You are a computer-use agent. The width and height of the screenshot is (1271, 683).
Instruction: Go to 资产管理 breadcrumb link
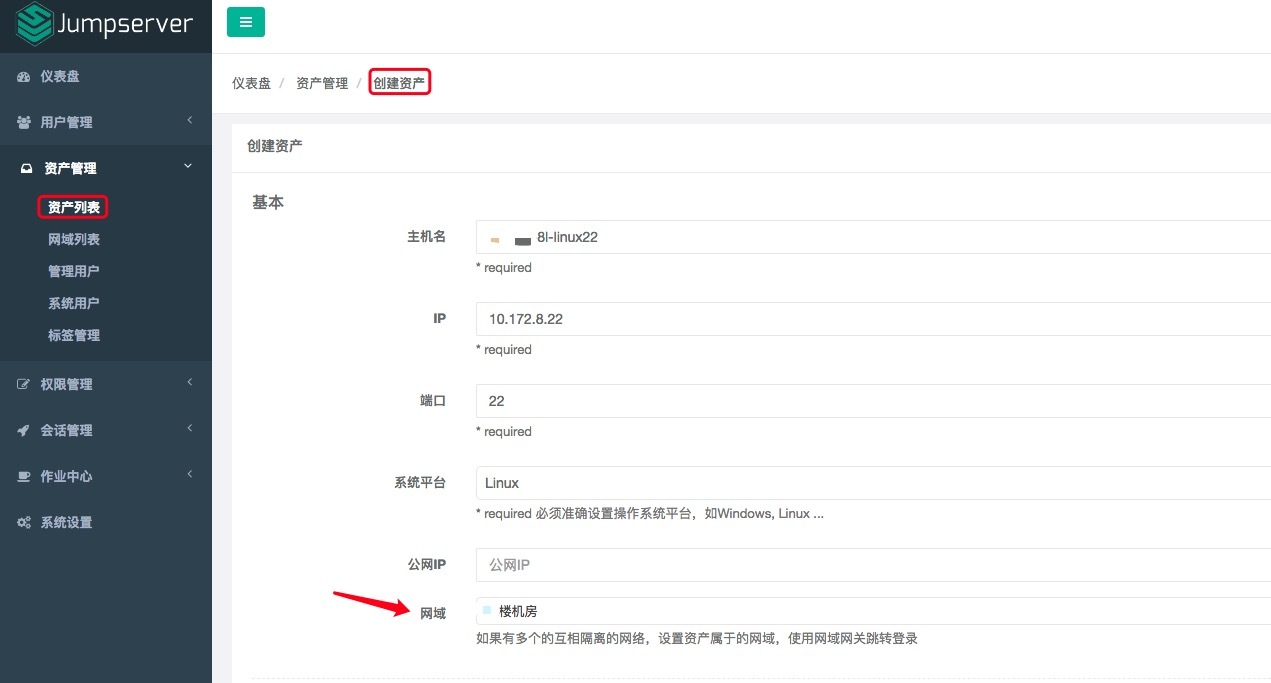[x=322, y=83]
